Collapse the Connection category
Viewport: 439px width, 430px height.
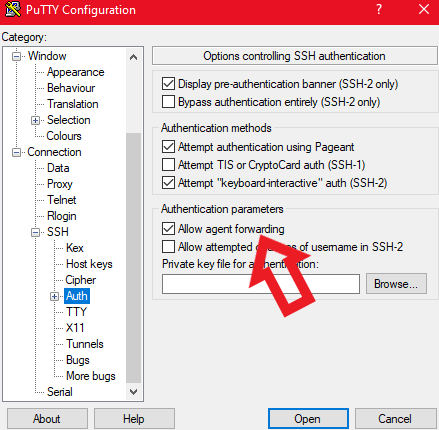click(x=16, y=152)
